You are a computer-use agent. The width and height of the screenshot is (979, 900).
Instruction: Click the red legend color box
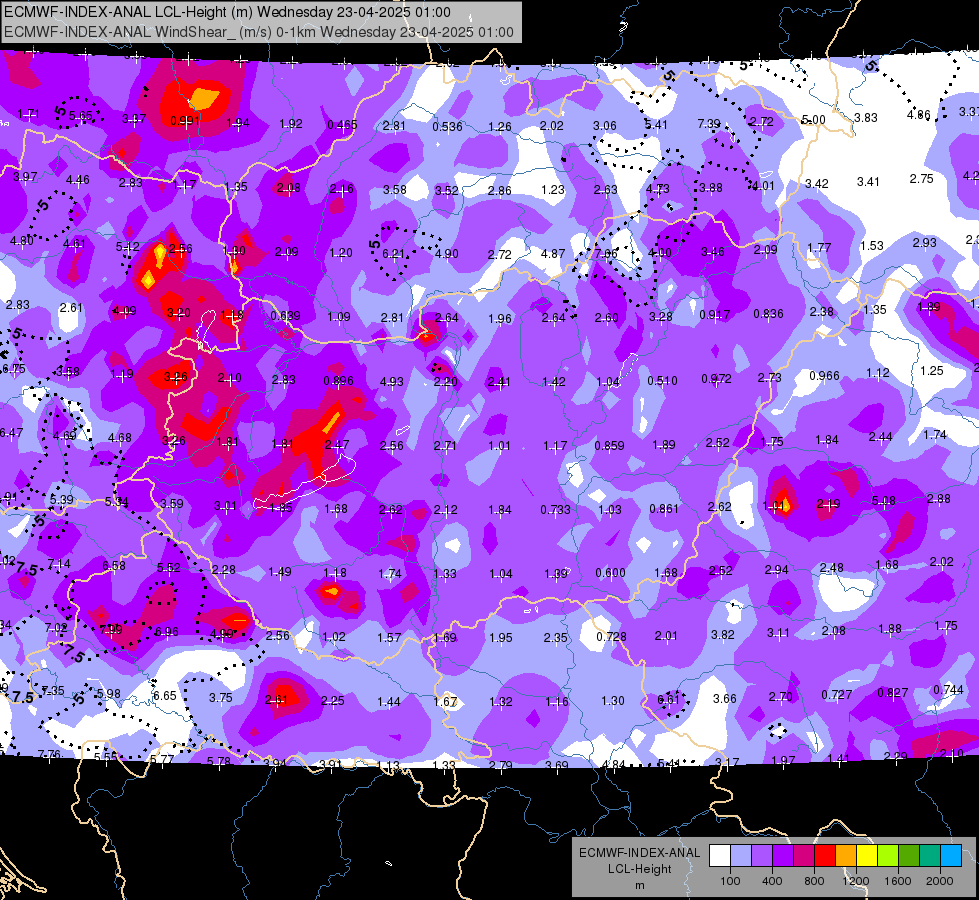point(825,856)
